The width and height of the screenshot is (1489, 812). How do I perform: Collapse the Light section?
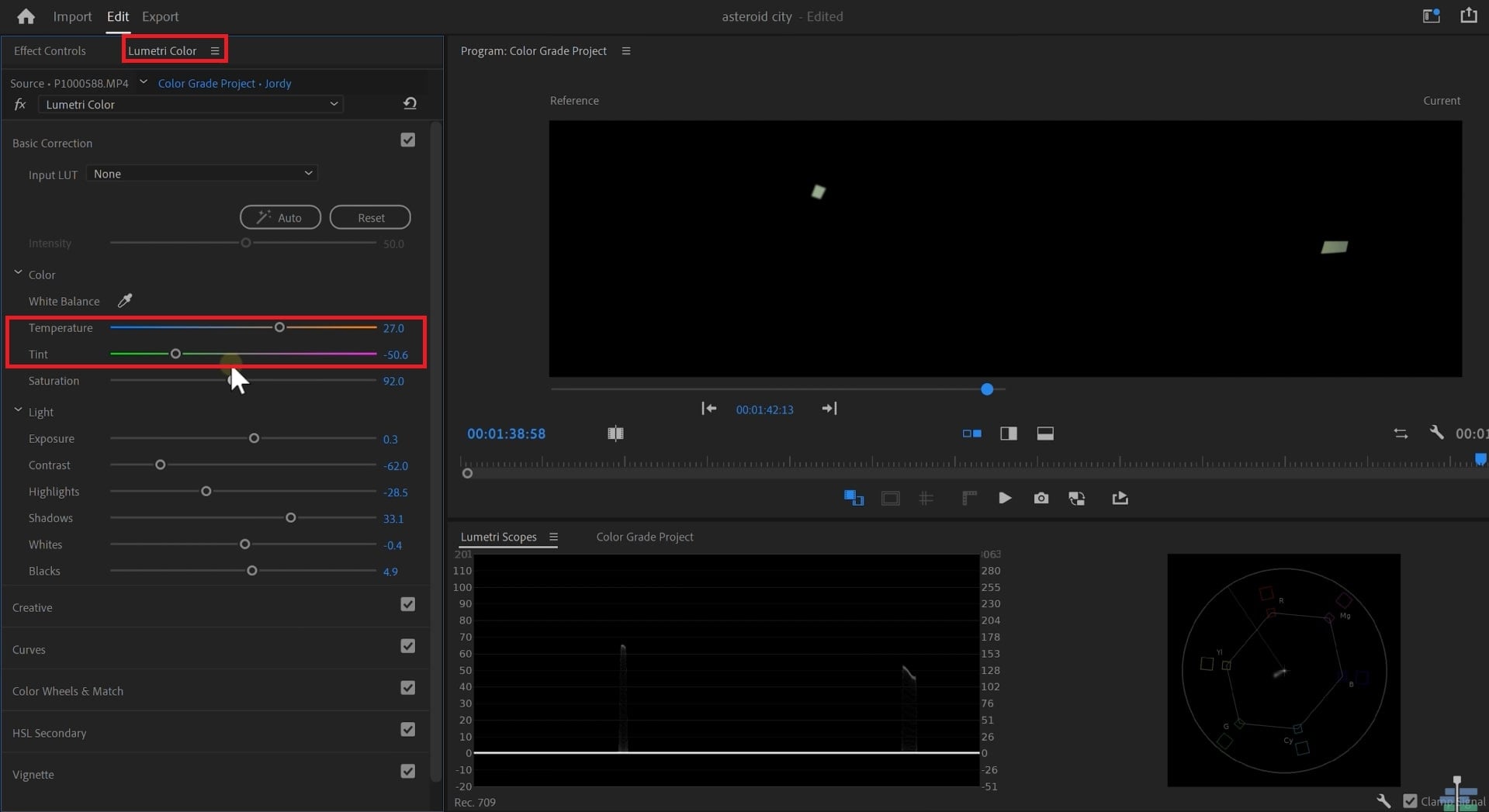coord(18,411)
